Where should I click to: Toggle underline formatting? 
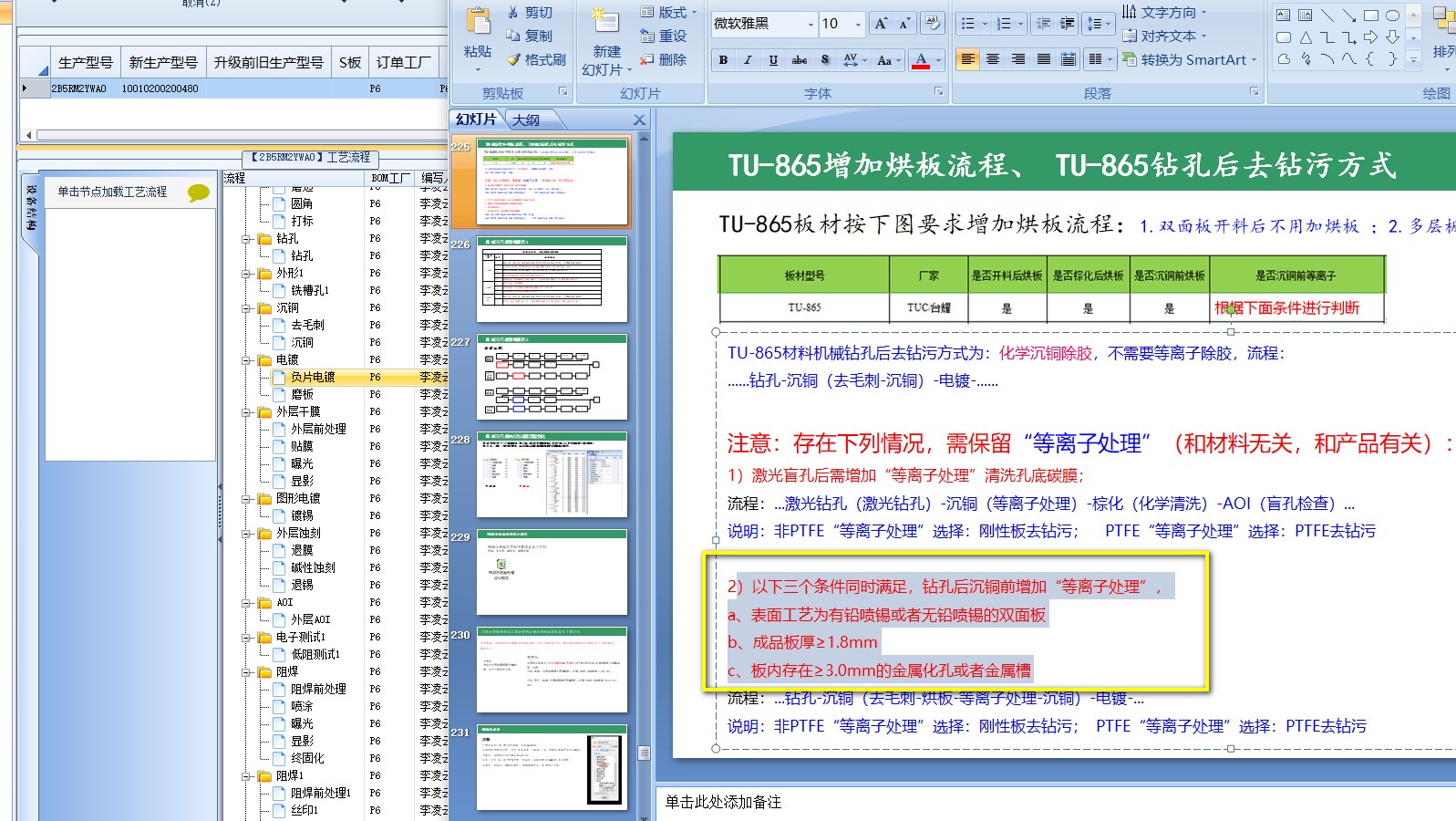point(773,60)
